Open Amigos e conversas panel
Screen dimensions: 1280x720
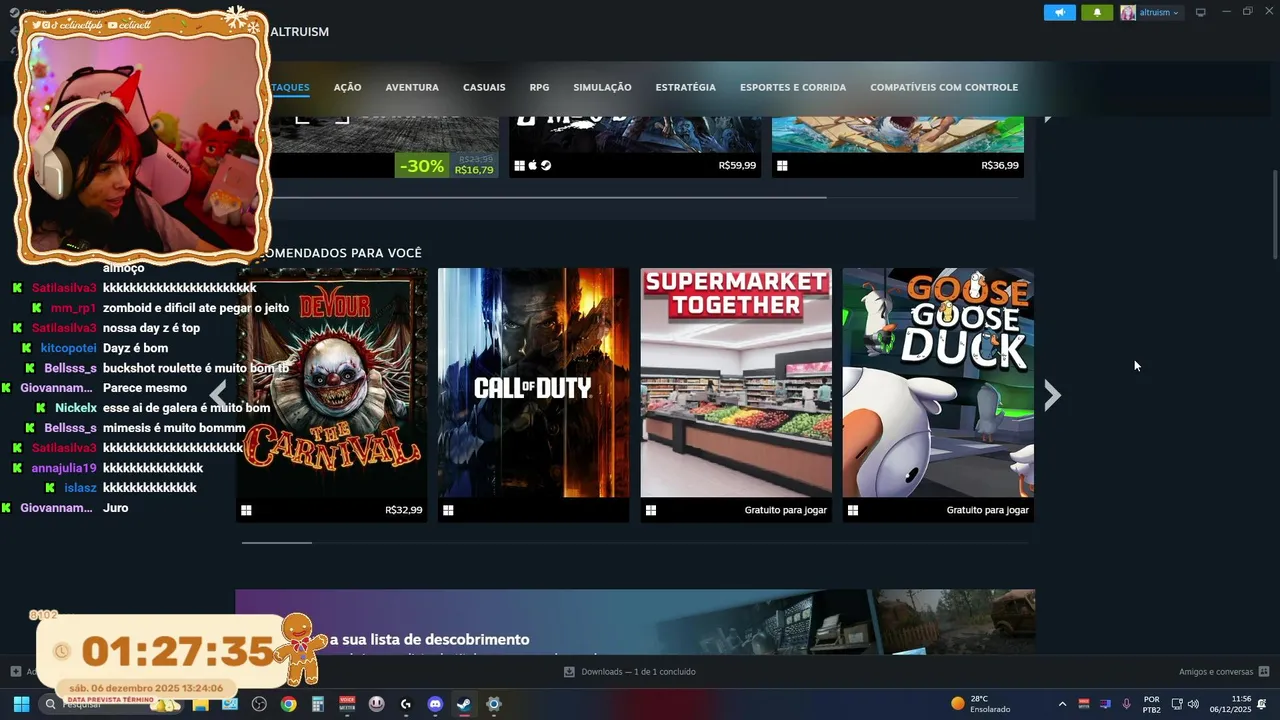1224,672
